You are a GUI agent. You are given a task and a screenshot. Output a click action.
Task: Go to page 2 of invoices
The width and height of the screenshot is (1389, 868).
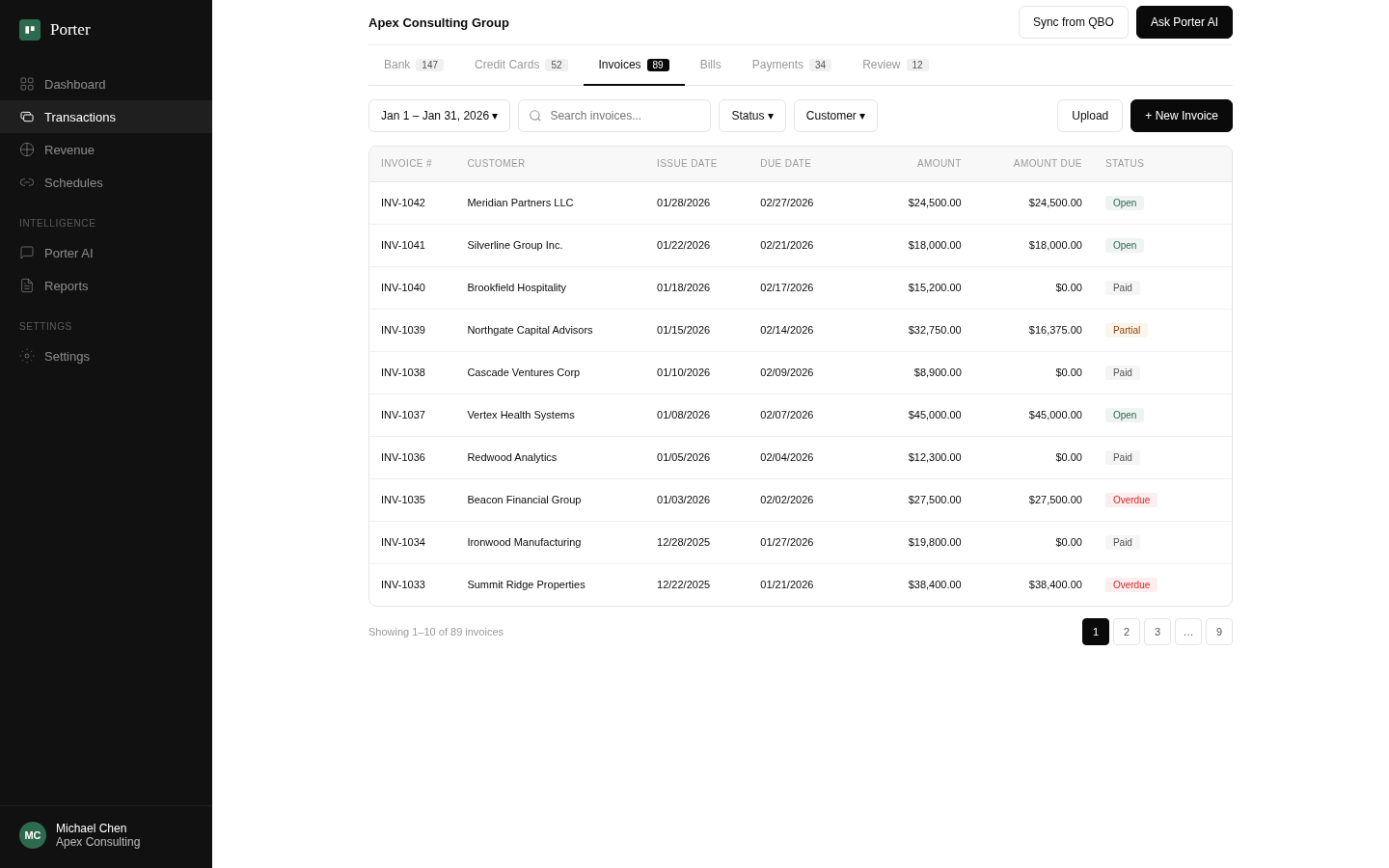point(1127,632)
